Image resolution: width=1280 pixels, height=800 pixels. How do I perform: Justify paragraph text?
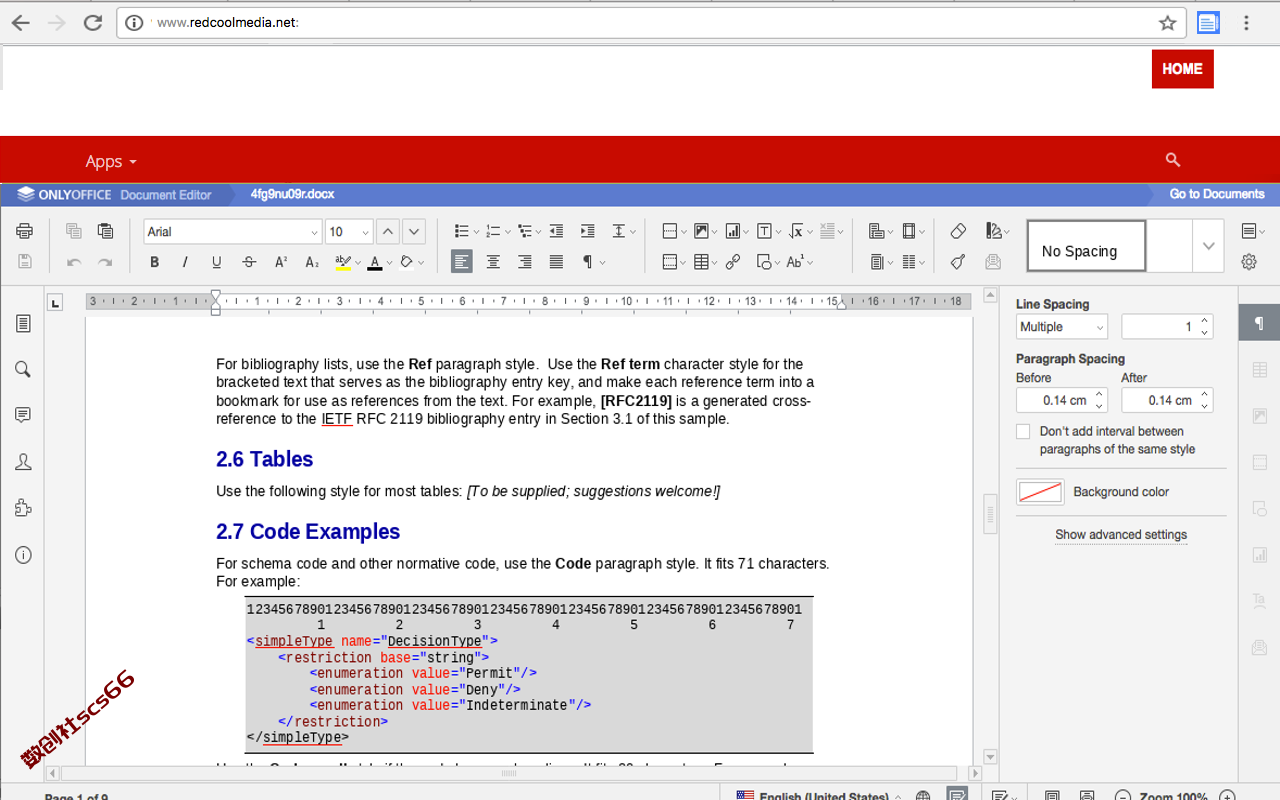tap(556, 262)
